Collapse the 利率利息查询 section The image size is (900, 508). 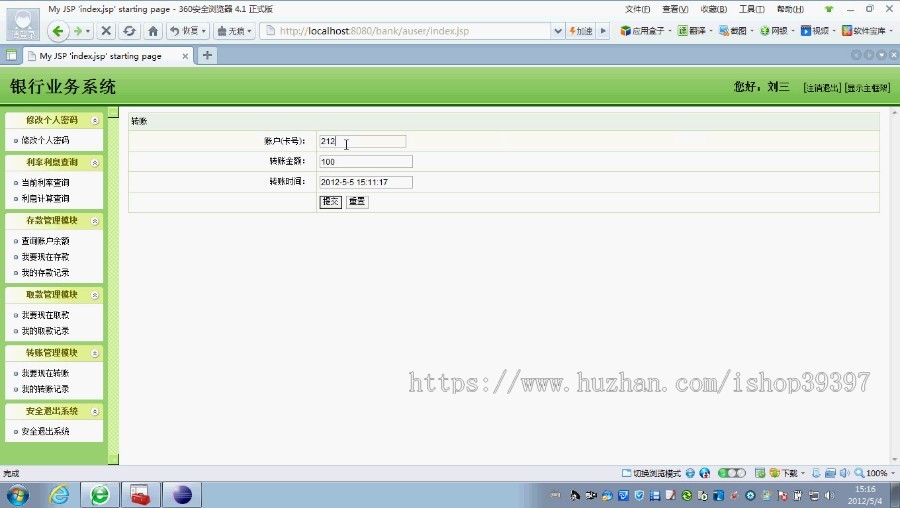[95, 163]
